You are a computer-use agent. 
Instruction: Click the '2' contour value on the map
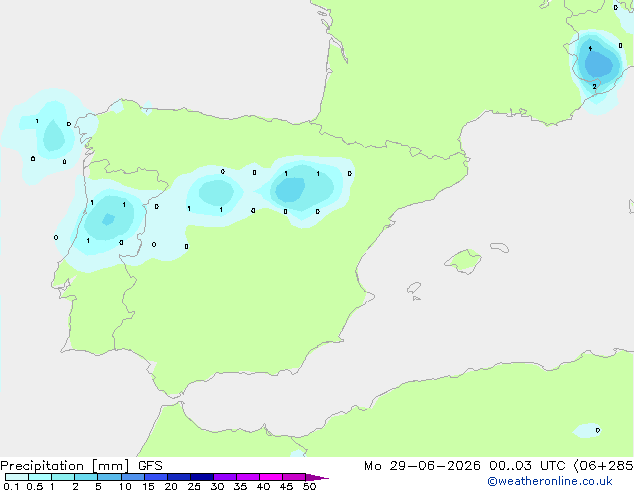pyautogui.click(x=594, y=87)
